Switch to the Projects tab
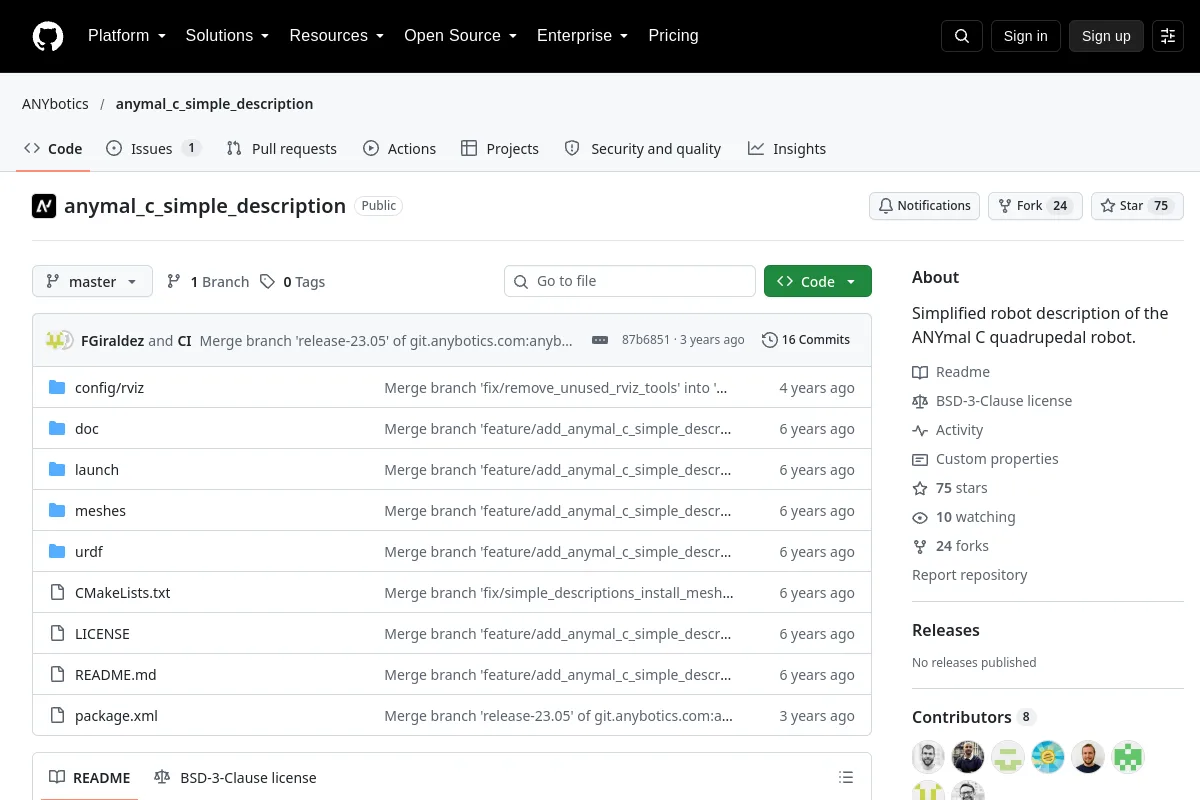1200x800 pixels. pos(500,149)
